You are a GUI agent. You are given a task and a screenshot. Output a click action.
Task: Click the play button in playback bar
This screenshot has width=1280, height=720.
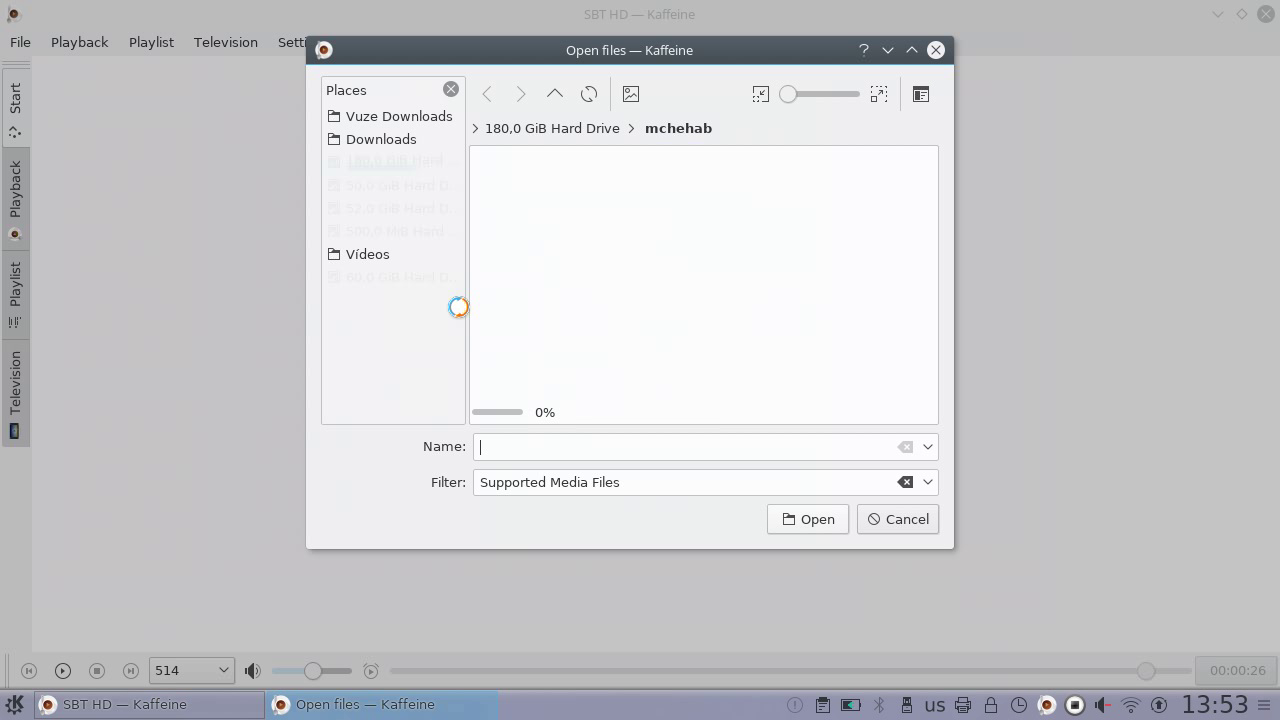62,671
